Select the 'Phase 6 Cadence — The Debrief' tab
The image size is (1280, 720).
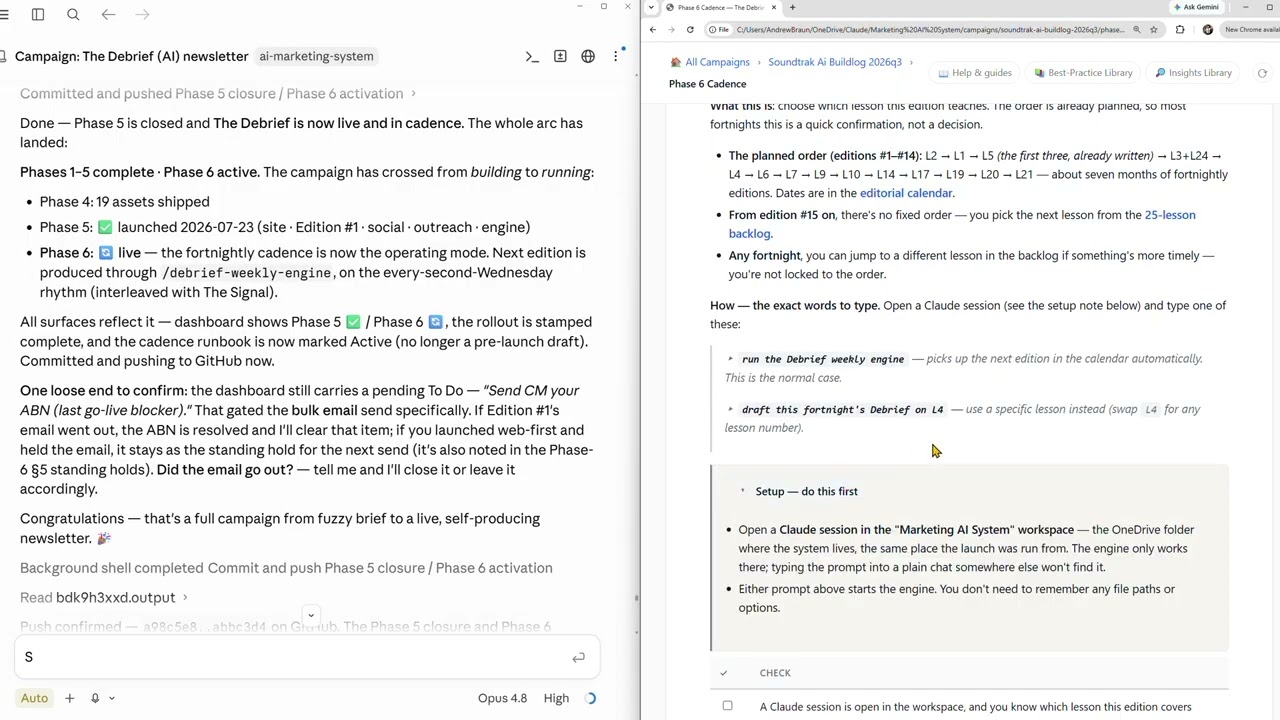coord(721,7)
